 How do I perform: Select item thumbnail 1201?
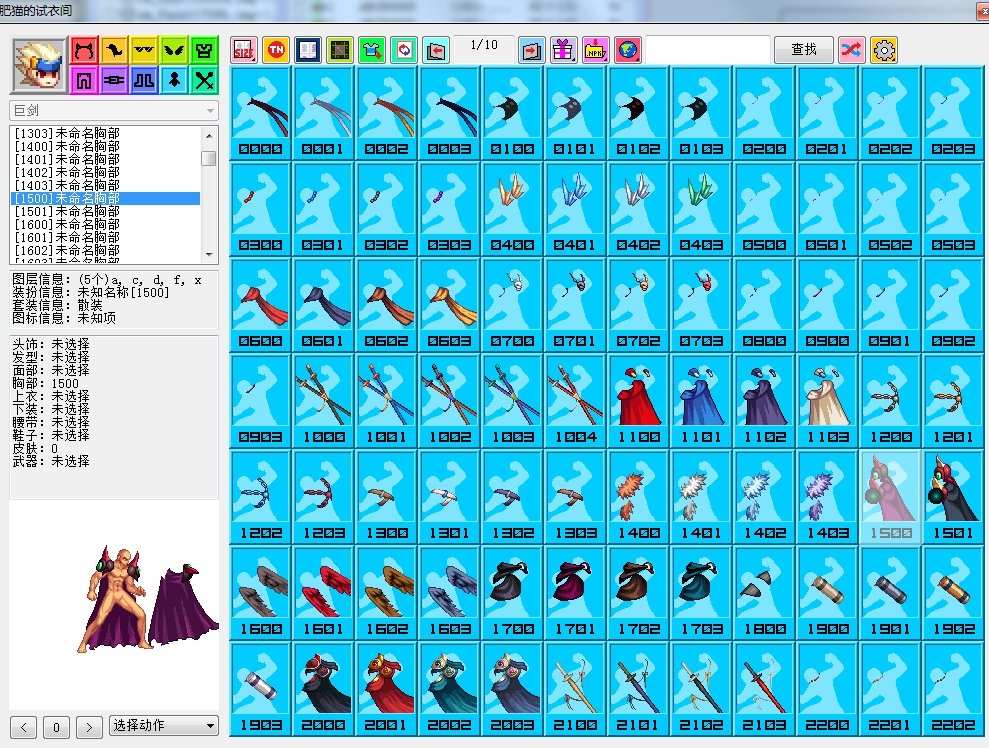[953, 401]
